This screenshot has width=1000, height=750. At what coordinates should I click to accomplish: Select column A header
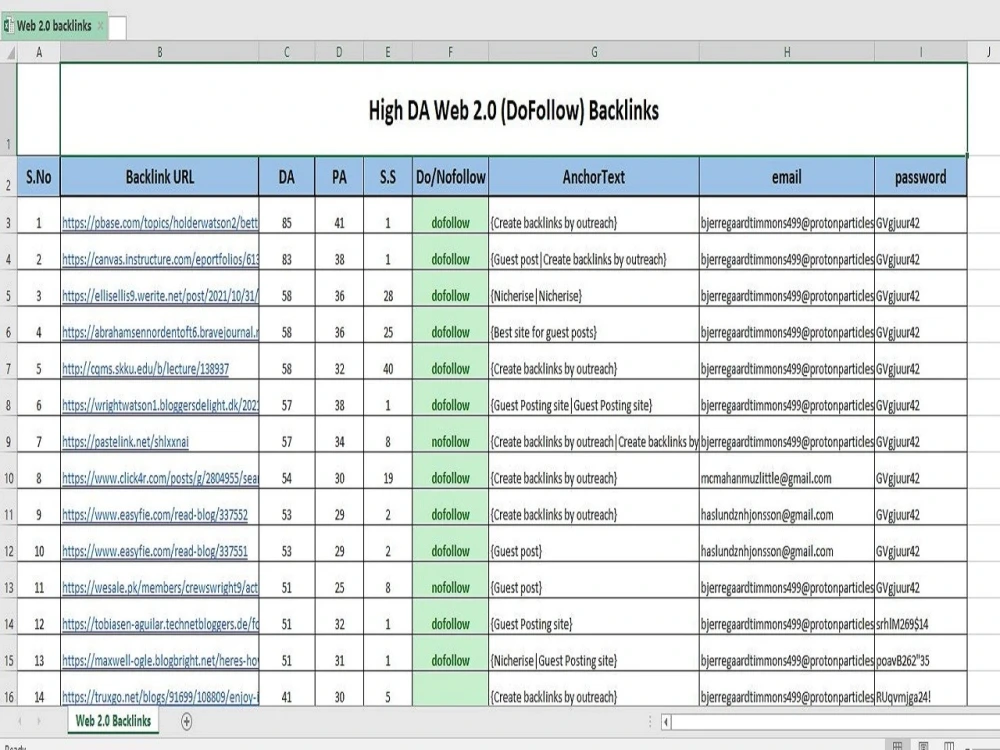[x=39, y=52]
